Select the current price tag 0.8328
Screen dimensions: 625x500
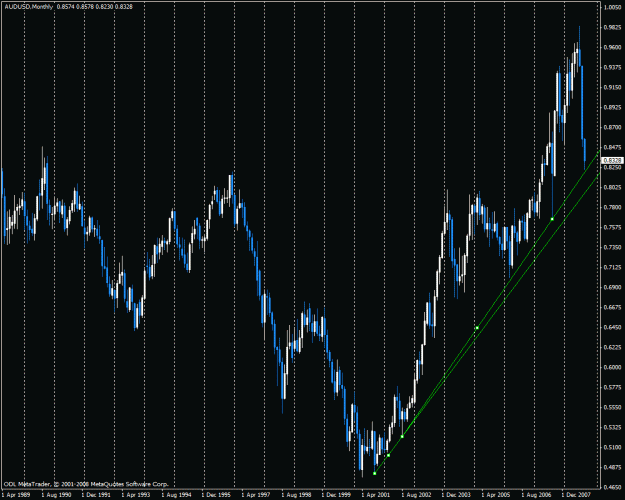613,160
